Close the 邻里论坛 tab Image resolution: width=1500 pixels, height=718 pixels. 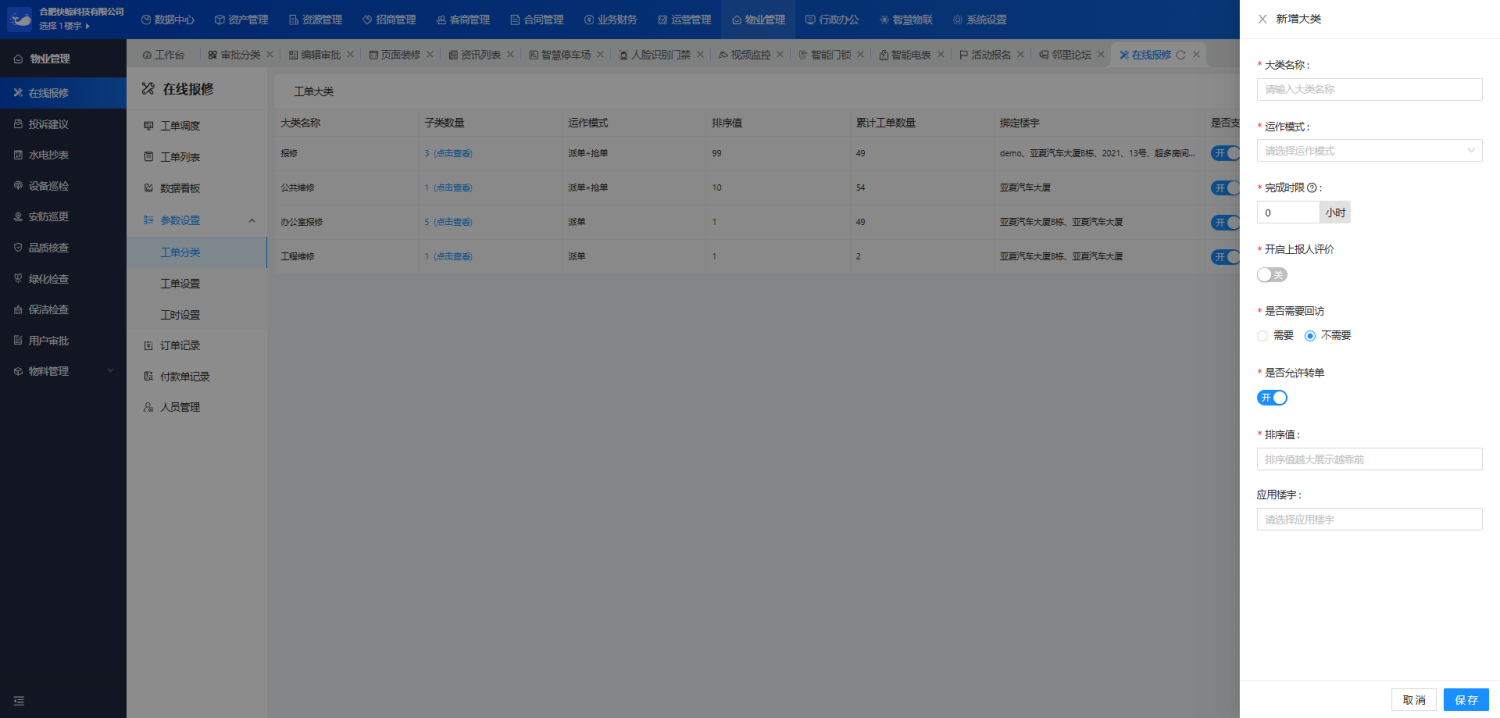pyautogui.click(x=1101, y=55)
